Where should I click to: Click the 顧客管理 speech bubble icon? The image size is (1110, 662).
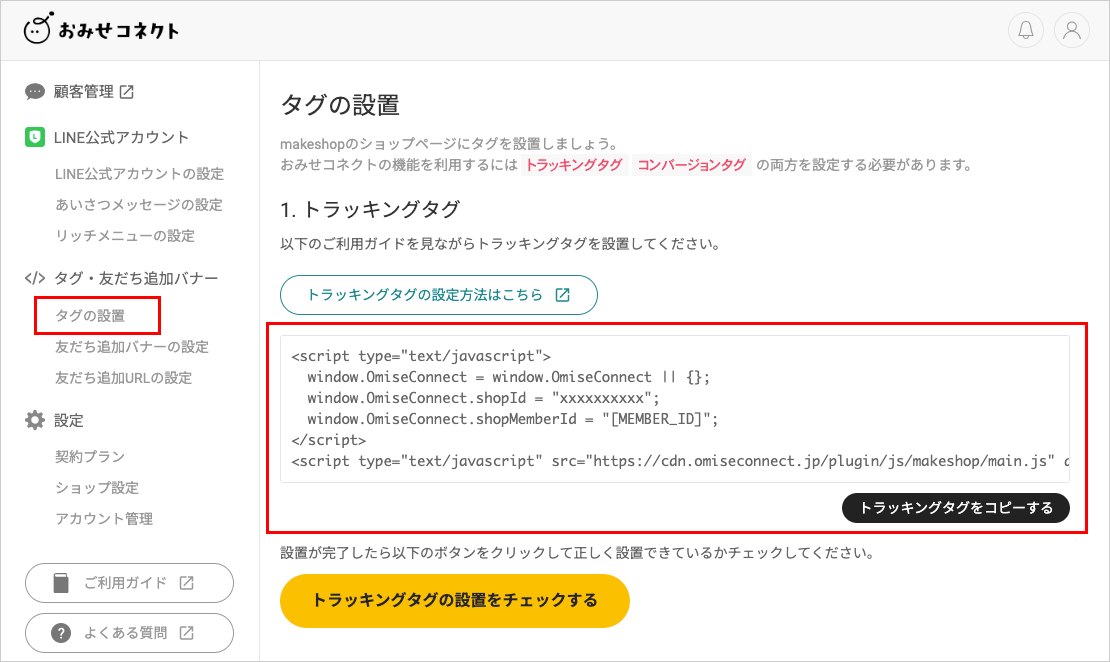[x=35, y=92]
